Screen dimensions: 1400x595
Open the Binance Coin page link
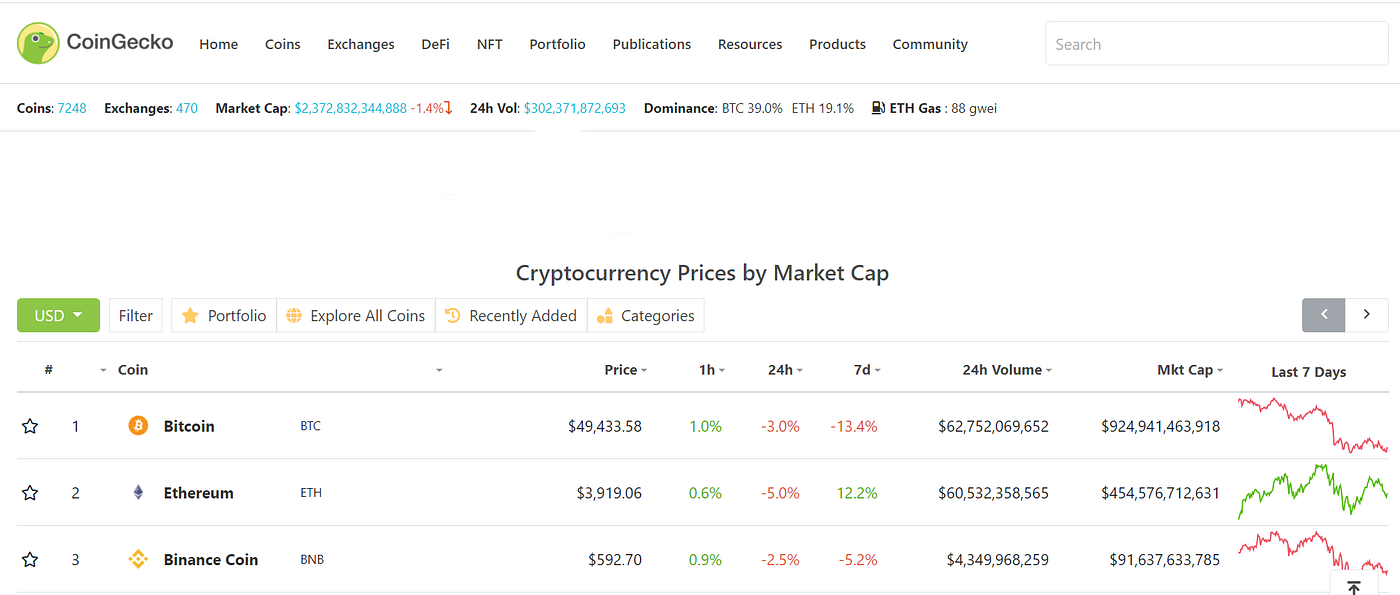(x=211, y=560)
